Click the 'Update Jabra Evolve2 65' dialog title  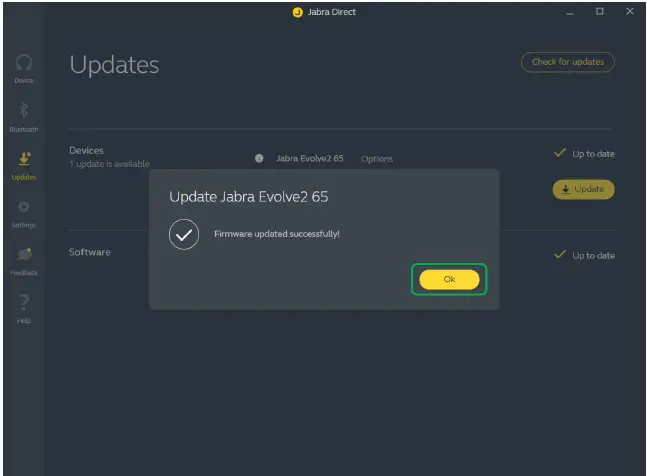[248, 197]
